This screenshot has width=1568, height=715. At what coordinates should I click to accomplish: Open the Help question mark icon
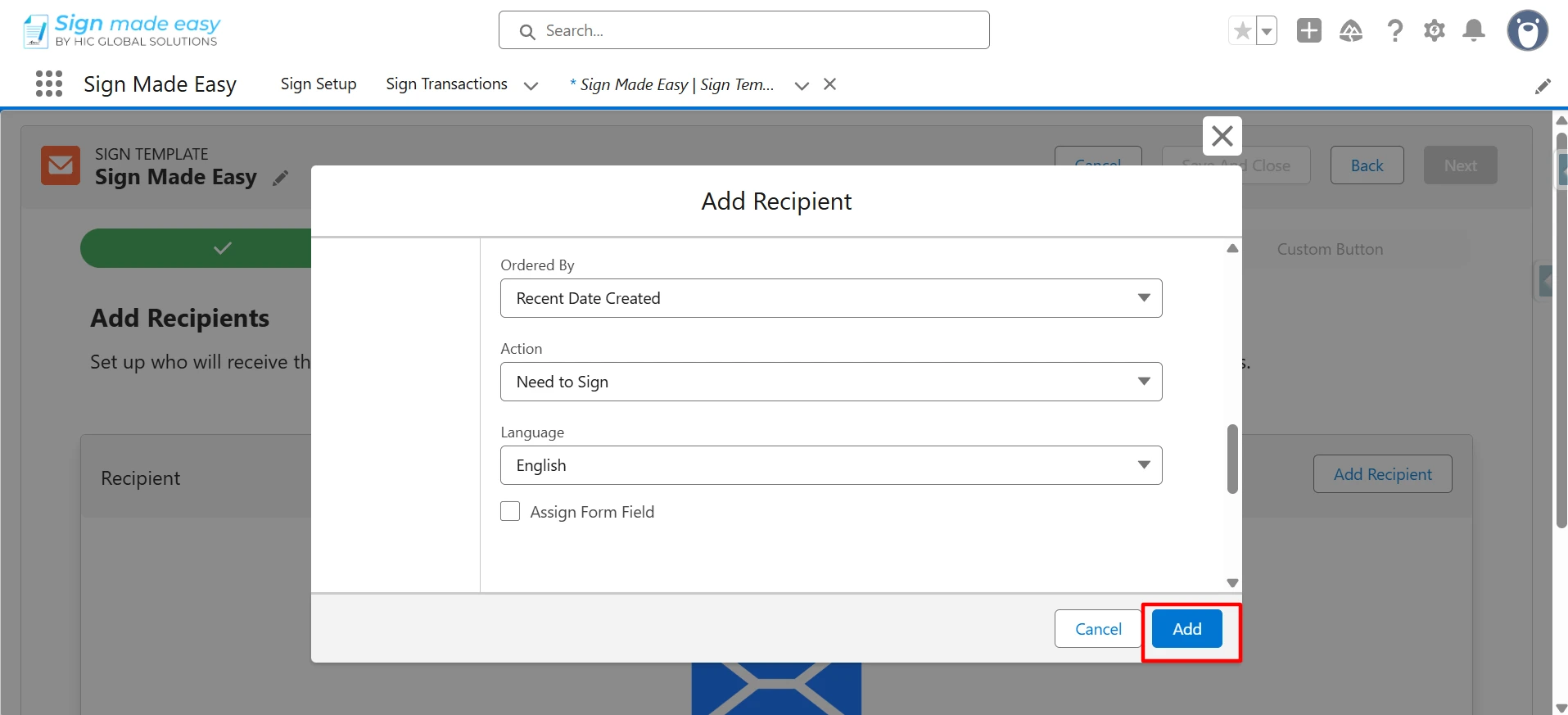click(x=1394, y=31)
